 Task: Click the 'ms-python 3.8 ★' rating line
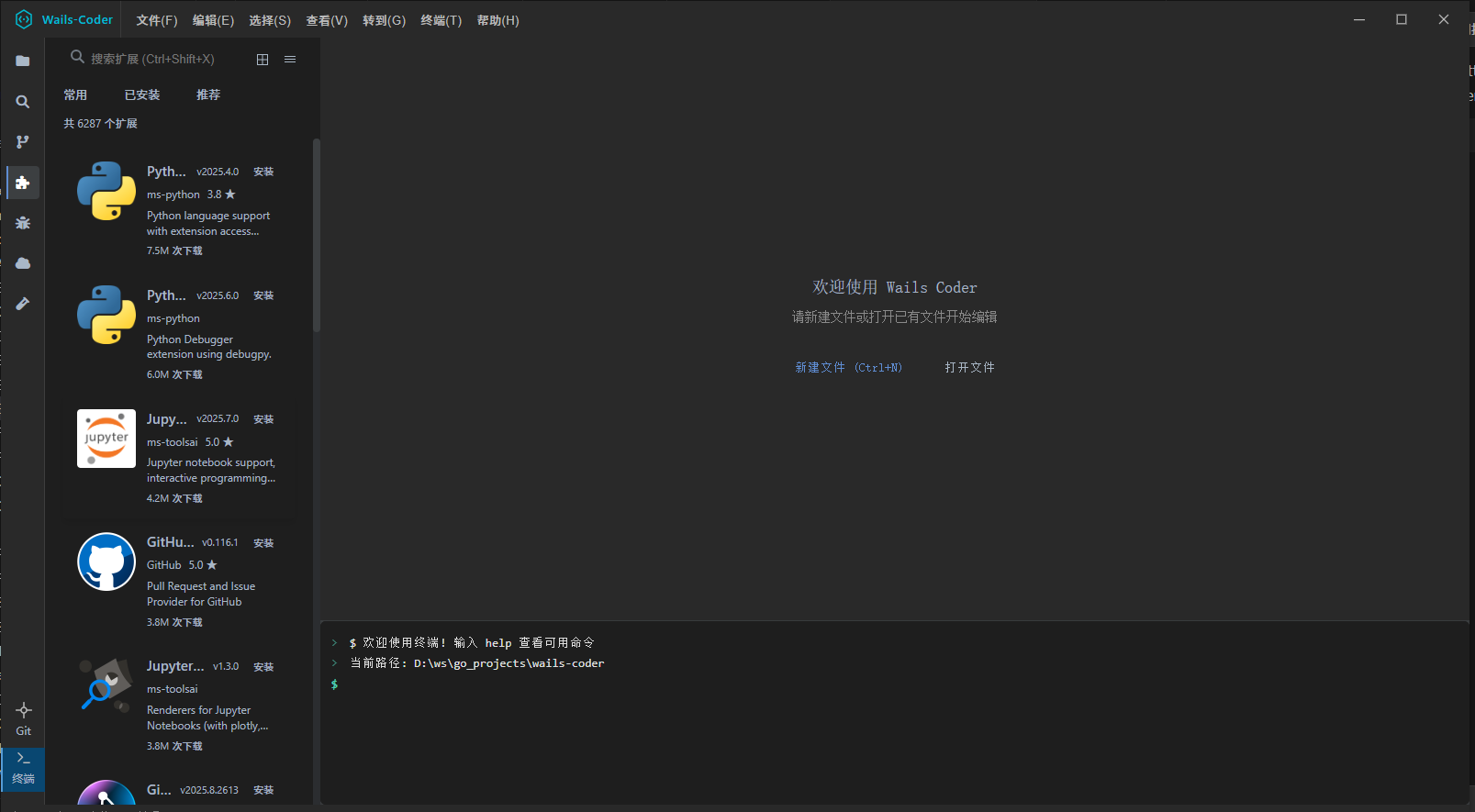pyautogui.click(x=191, y=195)
